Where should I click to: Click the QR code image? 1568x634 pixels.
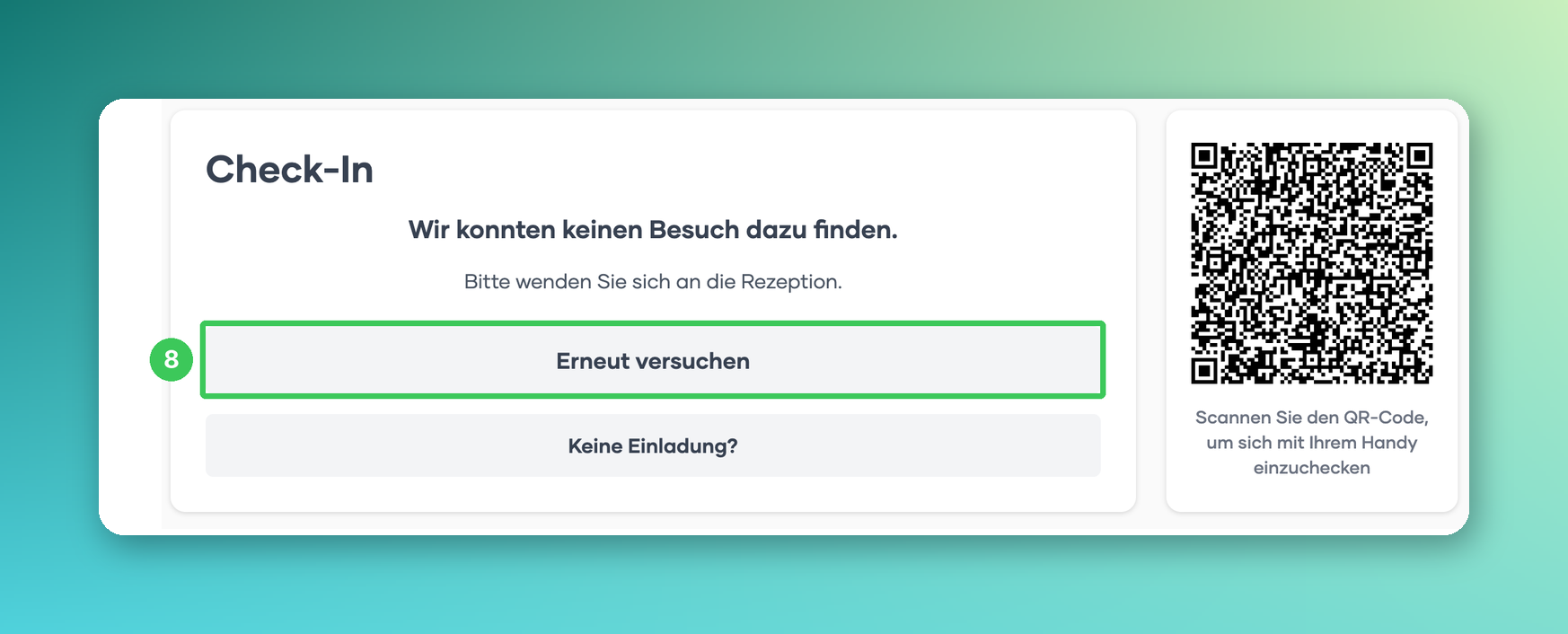pyautogui.click(x=1311, y=262)
